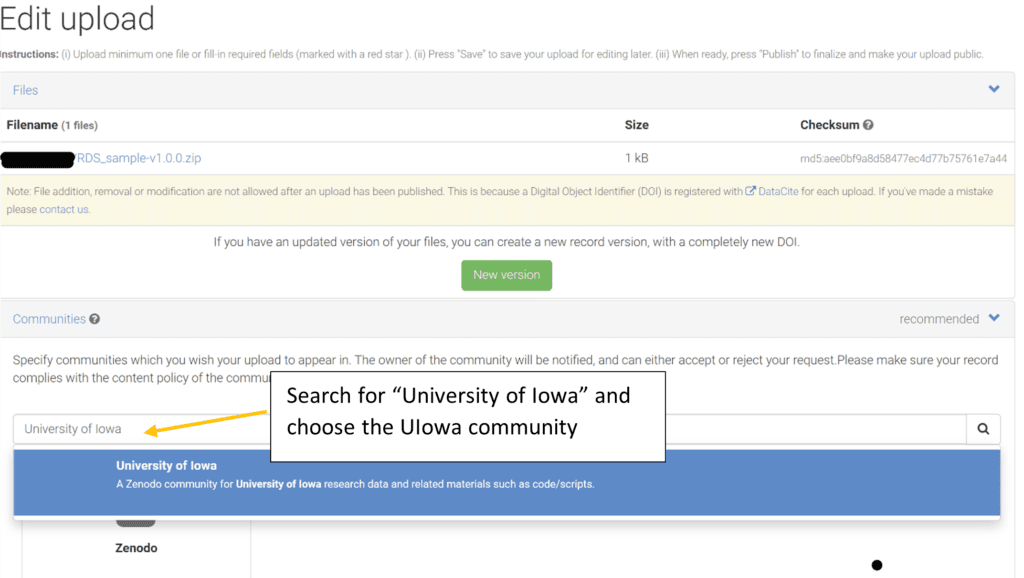Click the search magnifier icon

[983, 428]
